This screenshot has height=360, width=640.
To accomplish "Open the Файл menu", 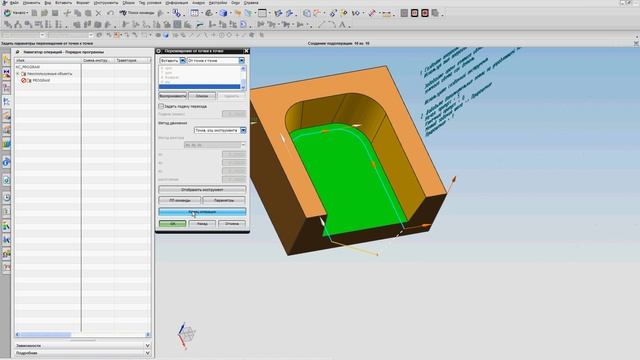I will (13, 2).
